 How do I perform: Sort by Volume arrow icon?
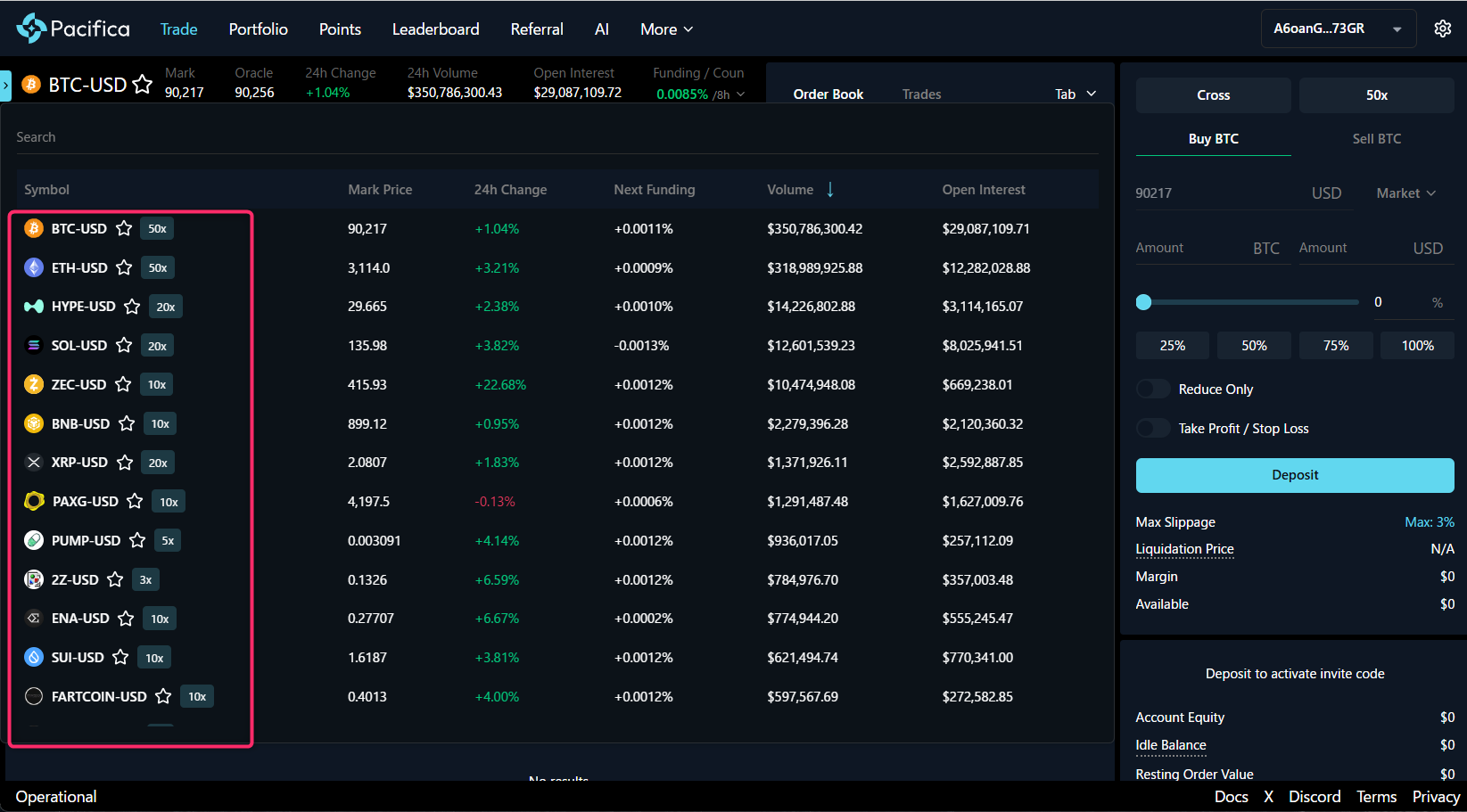830,189
